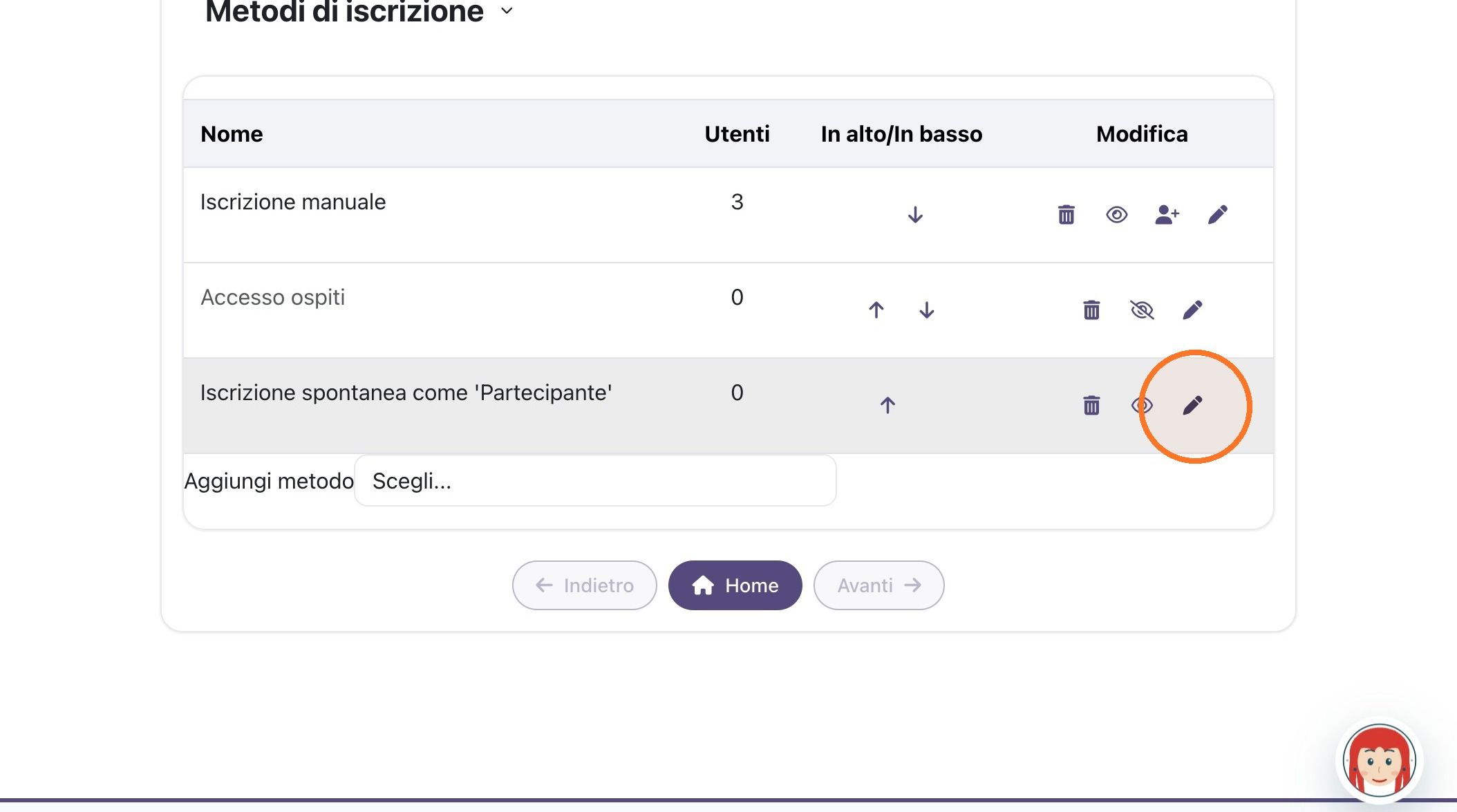Move Accesso ospiti up
Viewport: 1457px width, 812px height.
876,310
